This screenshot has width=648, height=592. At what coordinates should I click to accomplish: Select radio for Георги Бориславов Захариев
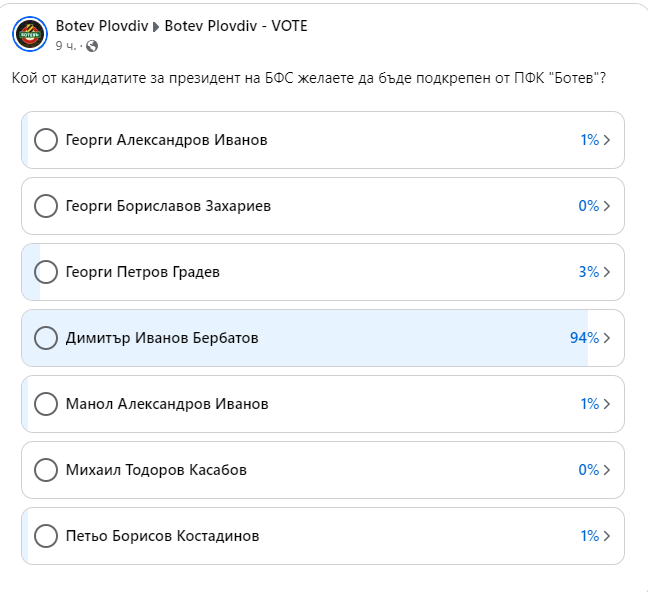click(x=46, y=206)
